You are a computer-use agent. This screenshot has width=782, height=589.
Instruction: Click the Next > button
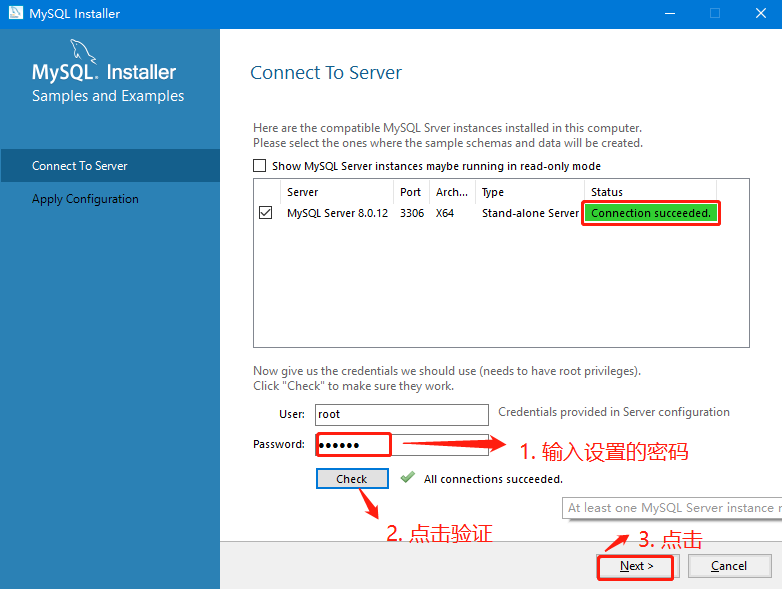click(x=636, y=566)
